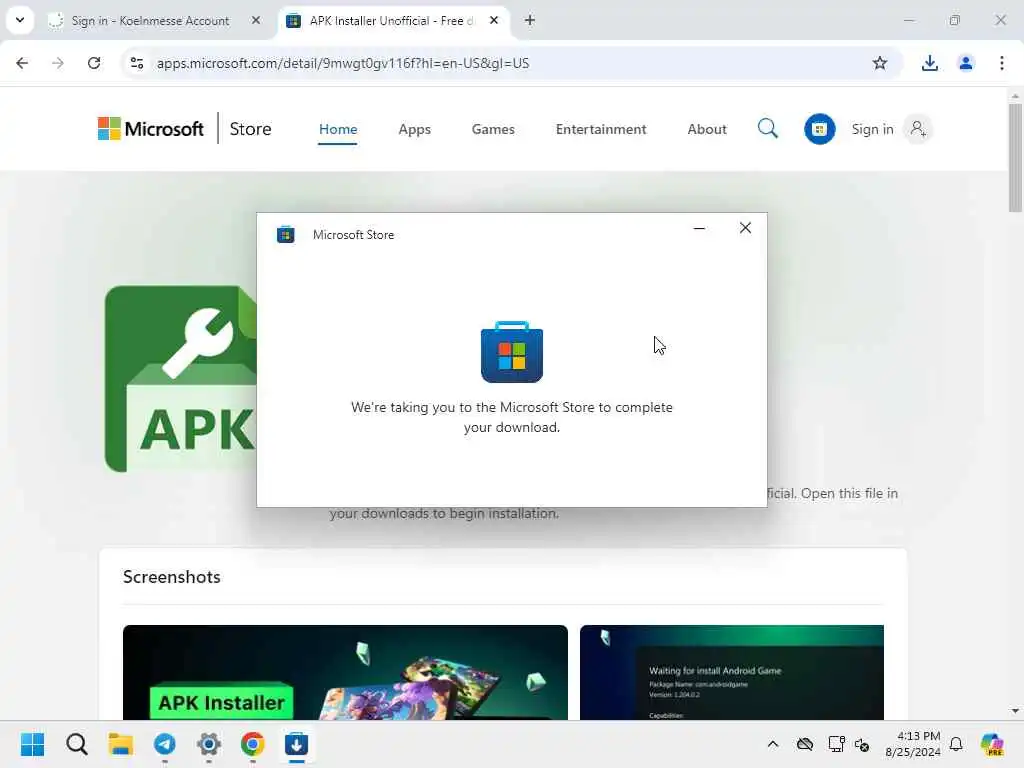Viewport: 1024px width, 768px height.
Task: Open site information icon in address bar
Action: point(137,63)
